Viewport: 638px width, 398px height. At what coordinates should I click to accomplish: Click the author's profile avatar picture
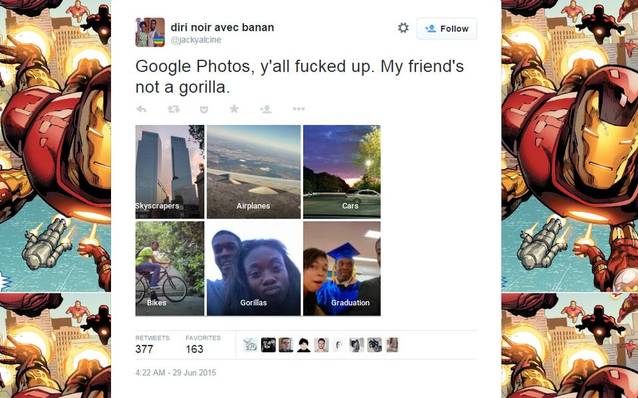pyautogui.click(x=150, y=32)
